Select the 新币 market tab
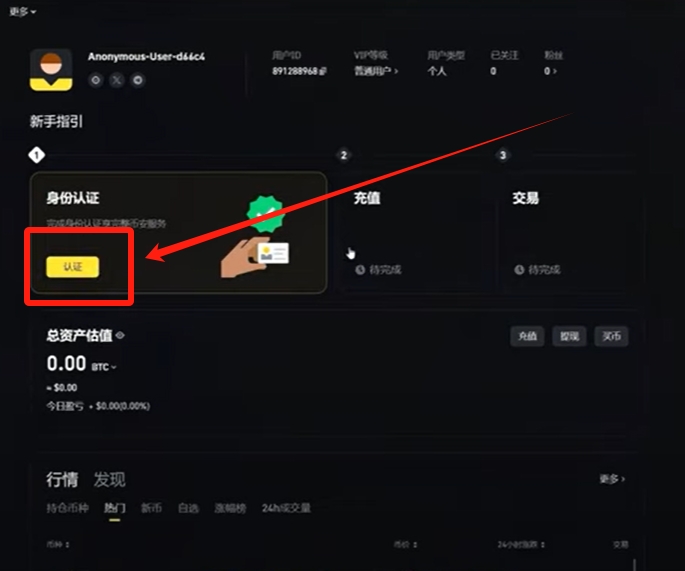Image resolution: width=685 pixels, height=571 pixels. pos(151,508)
